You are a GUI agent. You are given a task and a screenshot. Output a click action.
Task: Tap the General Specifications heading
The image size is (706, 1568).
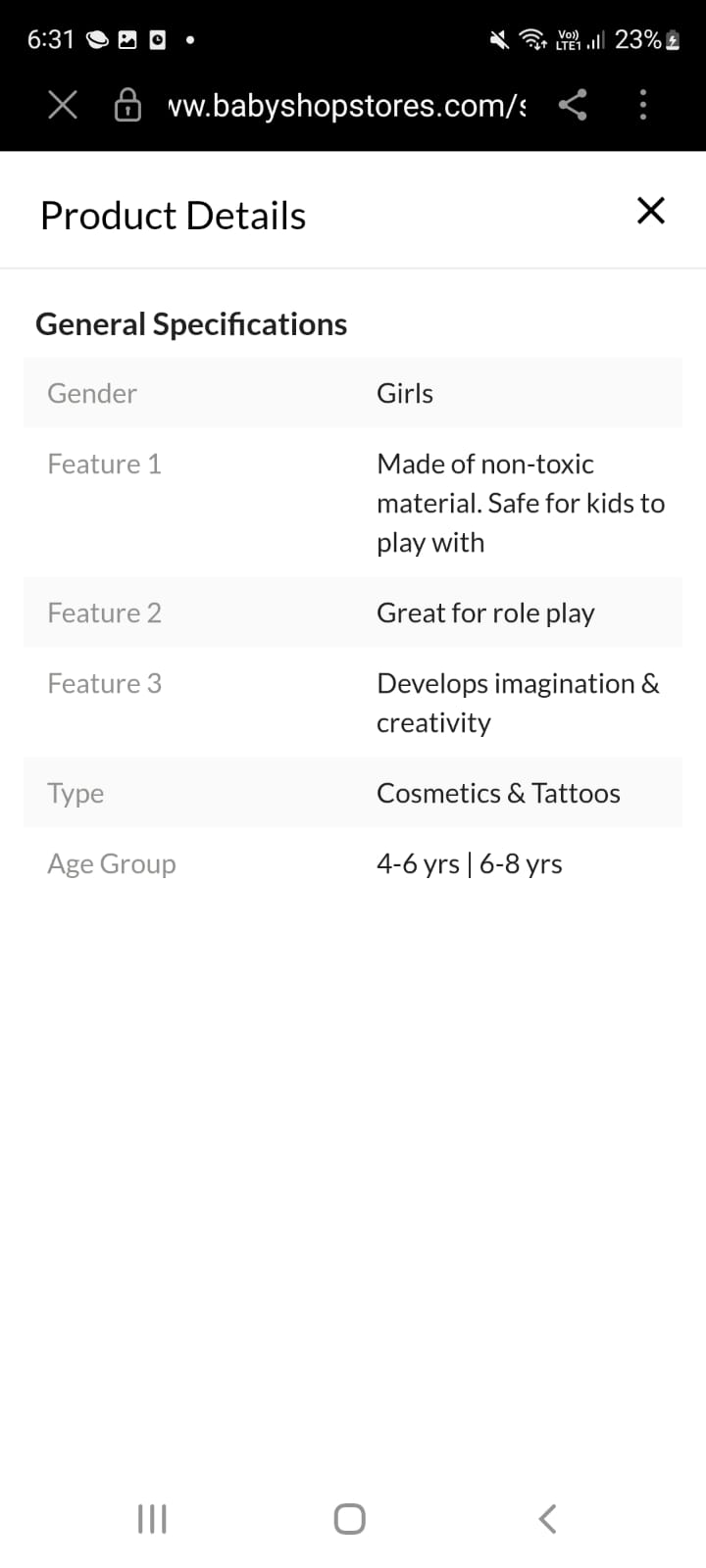[191, 324]
